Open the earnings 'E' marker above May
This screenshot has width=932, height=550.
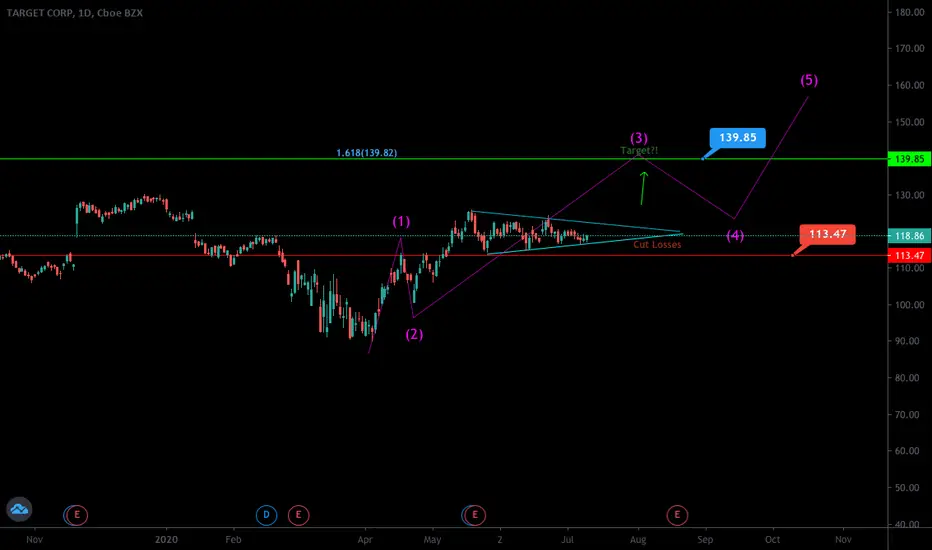475,515
